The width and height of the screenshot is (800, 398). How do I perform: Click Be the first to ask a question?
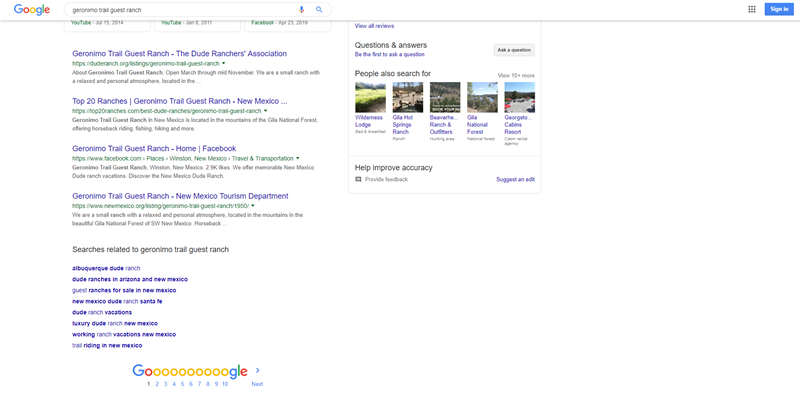(390, 54)
